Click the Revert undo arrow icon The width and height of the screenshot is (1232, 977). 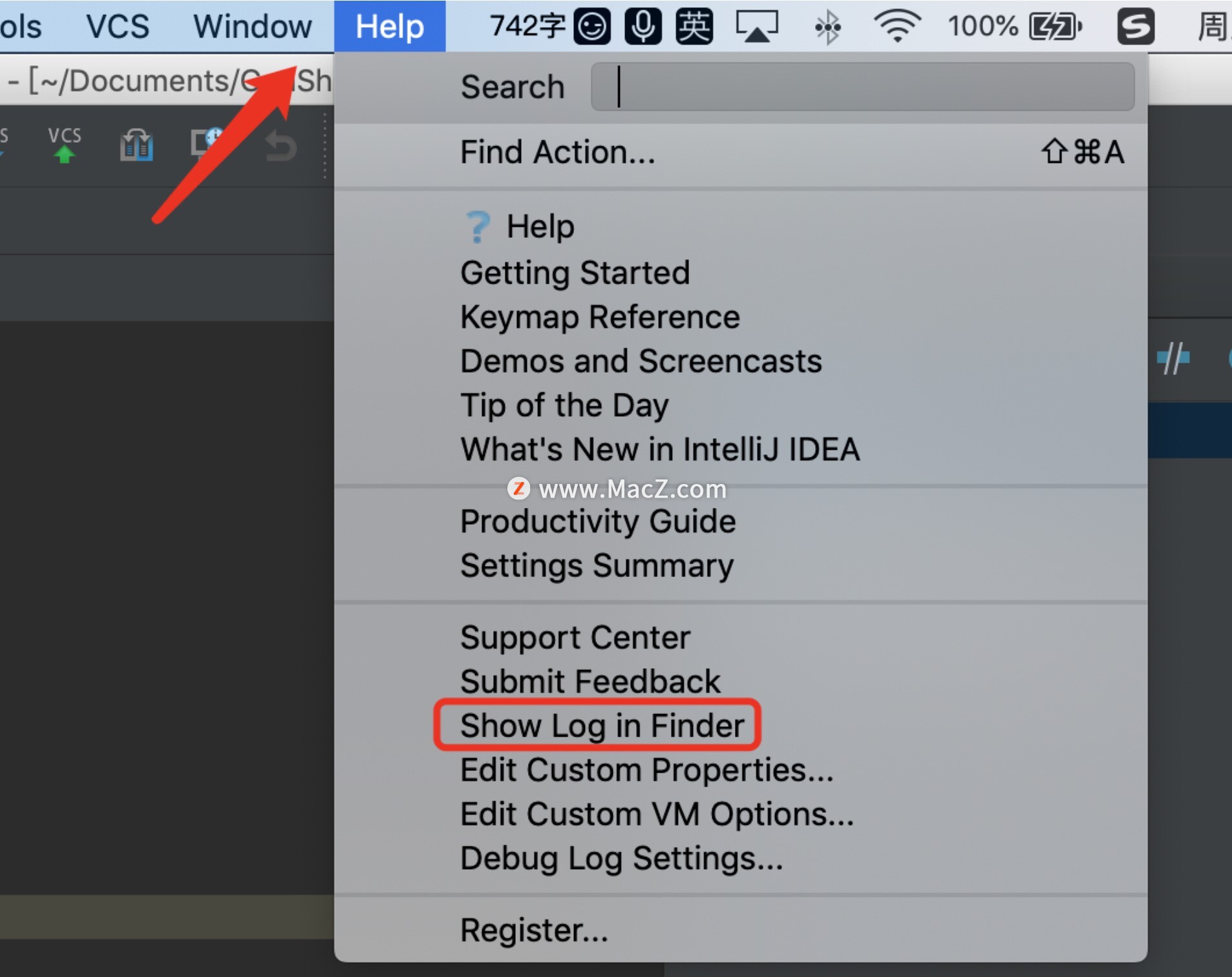pos(281,145)
